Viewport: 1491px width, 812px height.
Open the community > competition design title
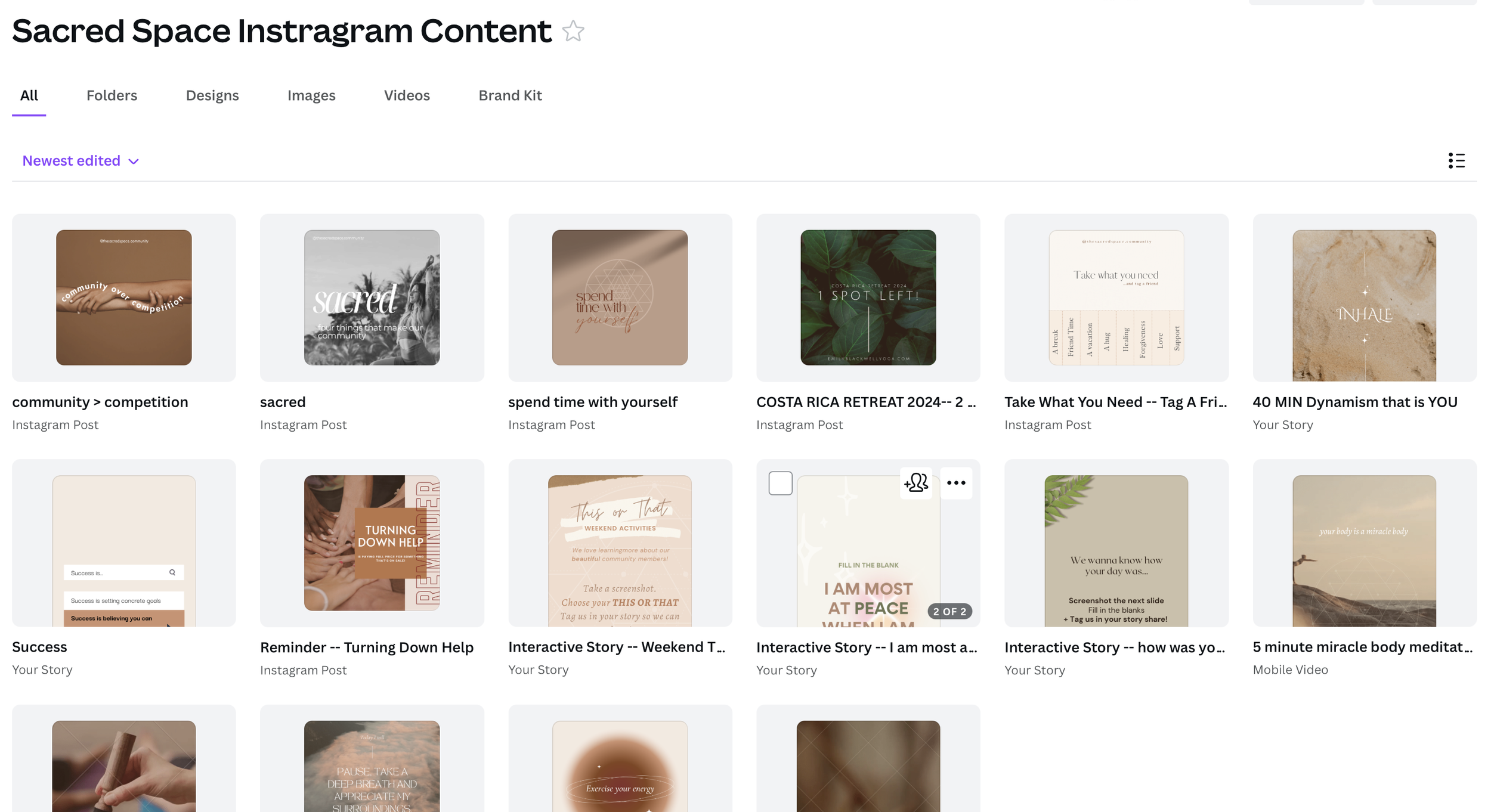100,402
